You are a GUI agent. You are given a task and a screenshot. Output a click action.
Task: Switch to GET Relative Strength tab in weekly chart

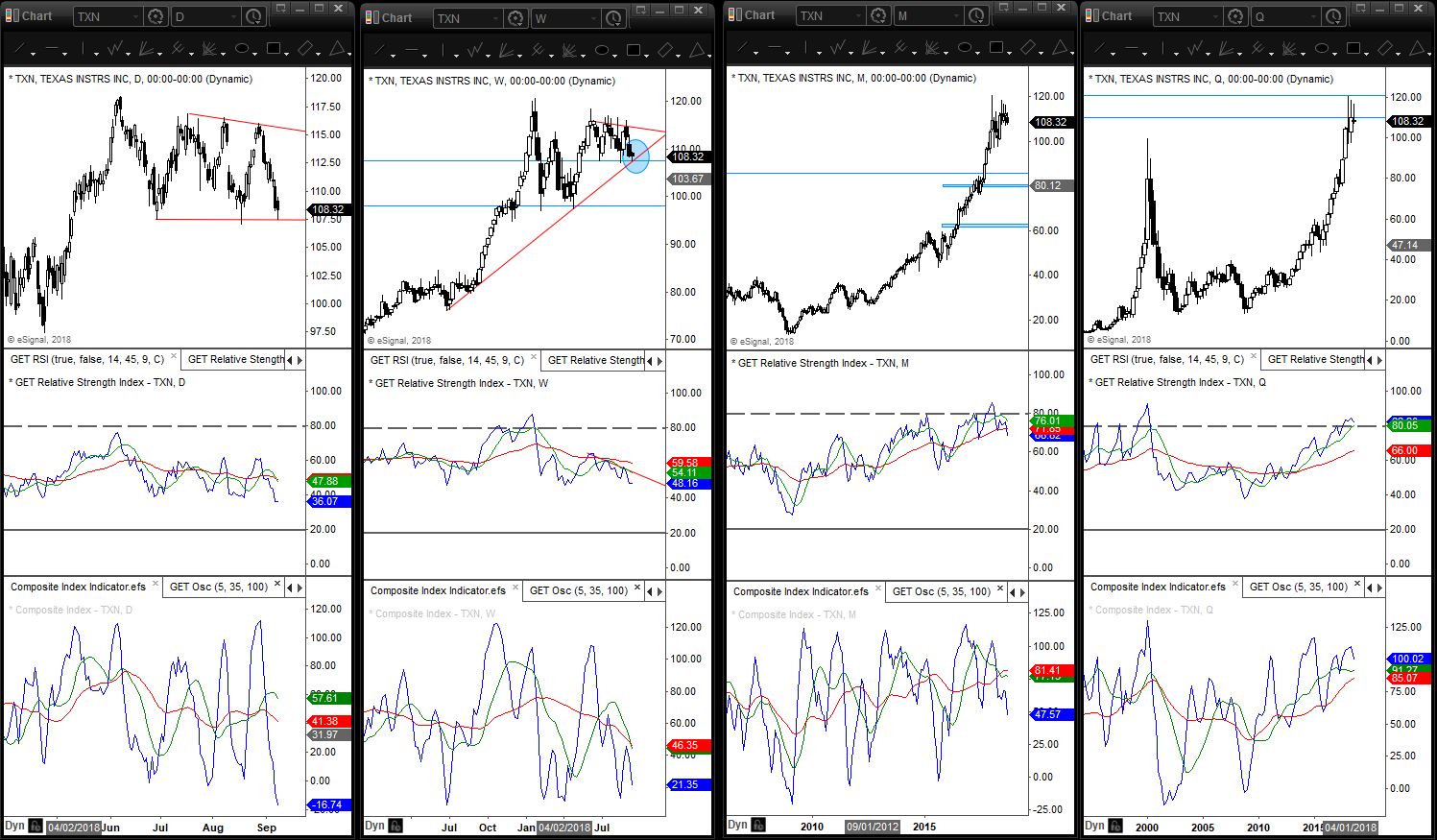pyautogui.click(x=596, y=360)
